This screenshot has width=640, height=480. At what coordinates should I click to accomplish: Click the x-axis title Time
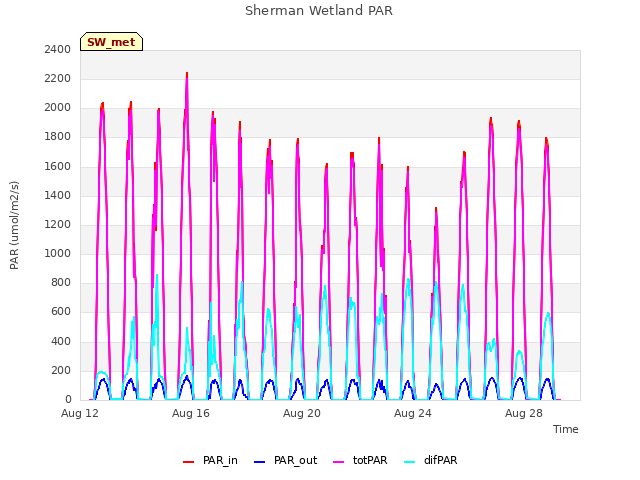pyautogui.click(x=566, y=429)
